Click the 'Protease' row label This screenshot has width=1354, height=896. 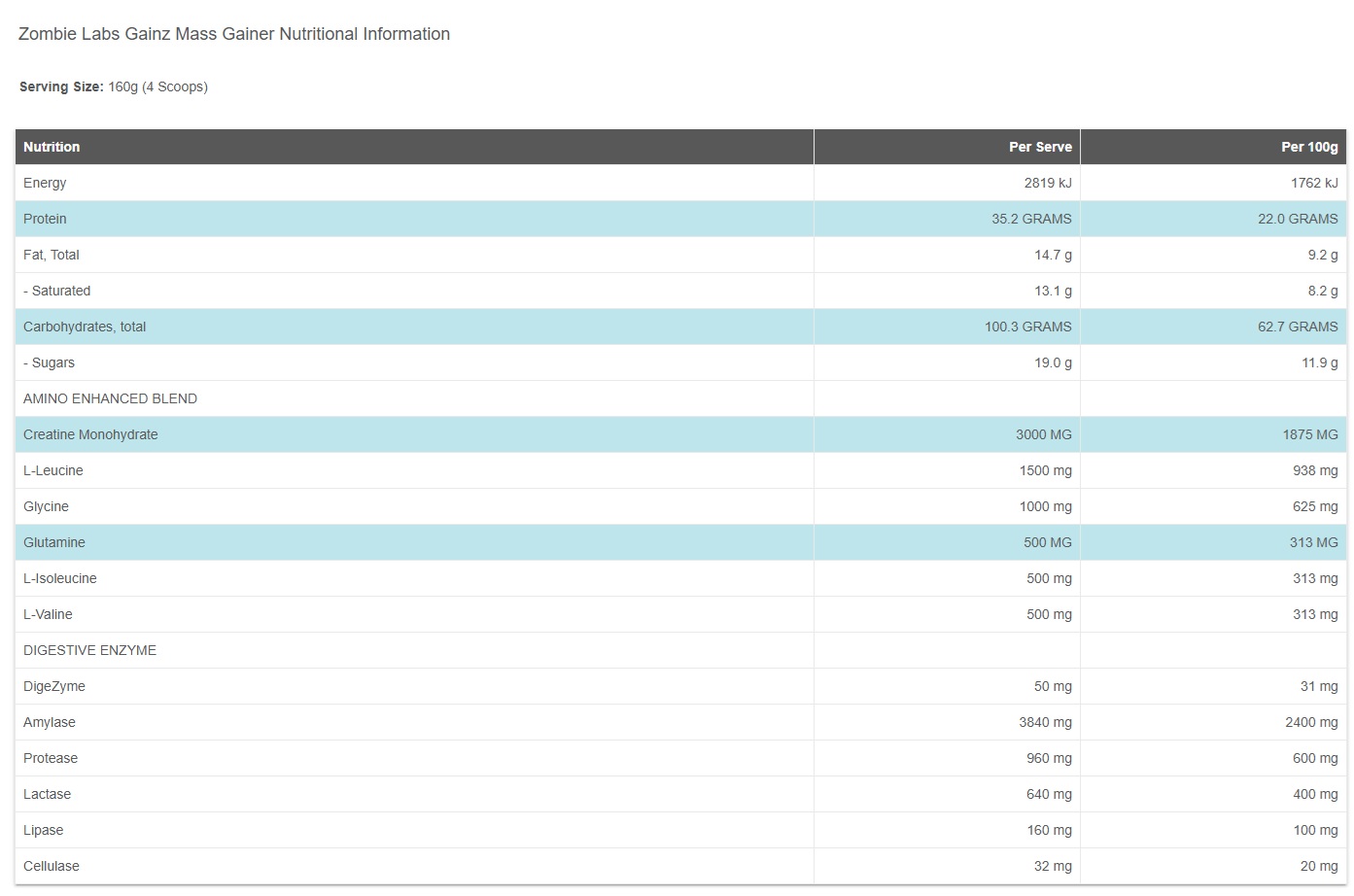(51, 758)
